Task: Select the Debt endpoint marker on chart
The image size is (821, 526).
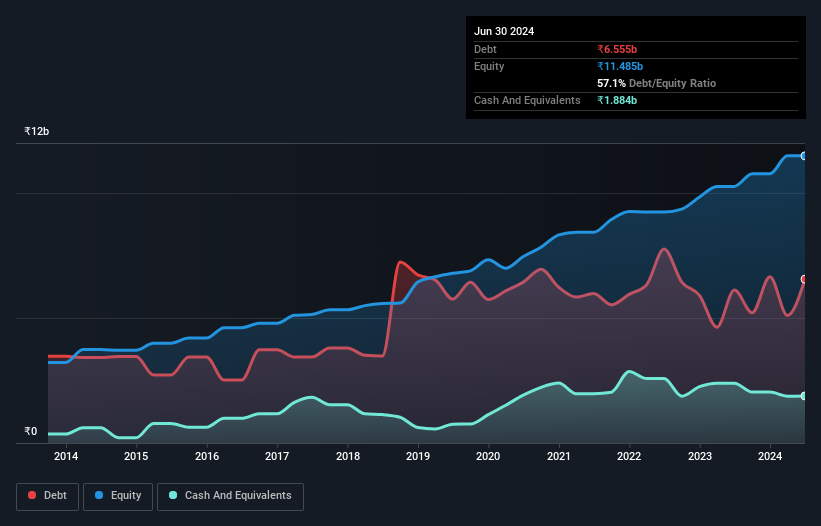Action: tap(804, 279)
